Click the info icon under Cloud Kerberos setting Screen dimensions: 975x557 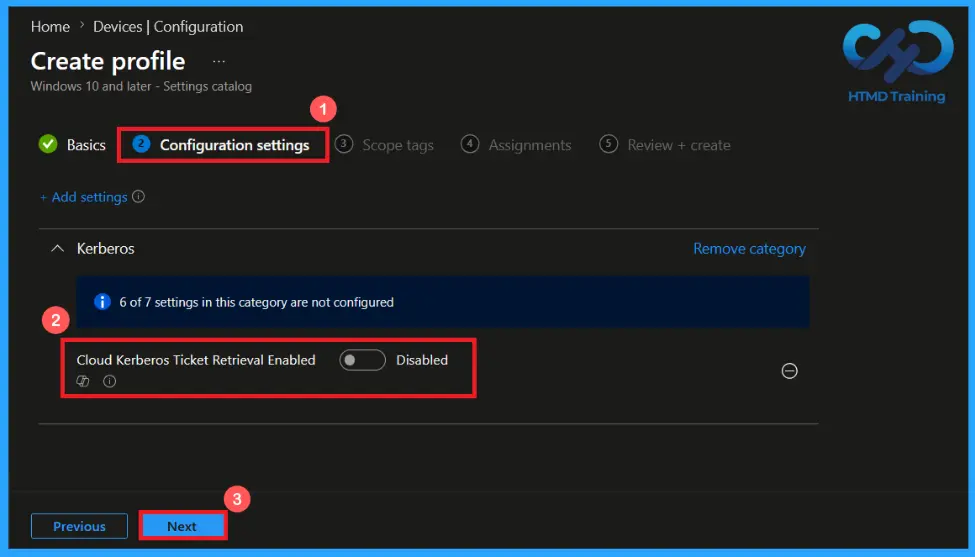point(109,381)
